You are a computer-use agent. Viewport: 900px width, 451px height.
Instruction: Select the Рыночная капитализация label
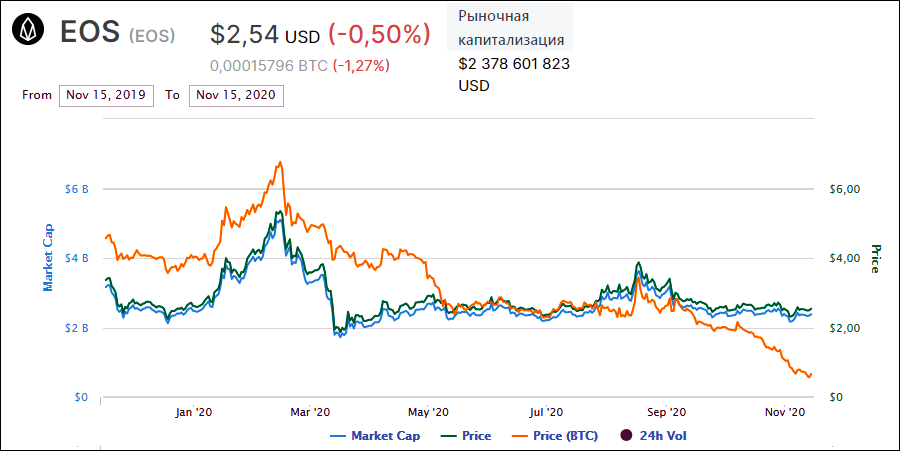(x=511, y=28)
